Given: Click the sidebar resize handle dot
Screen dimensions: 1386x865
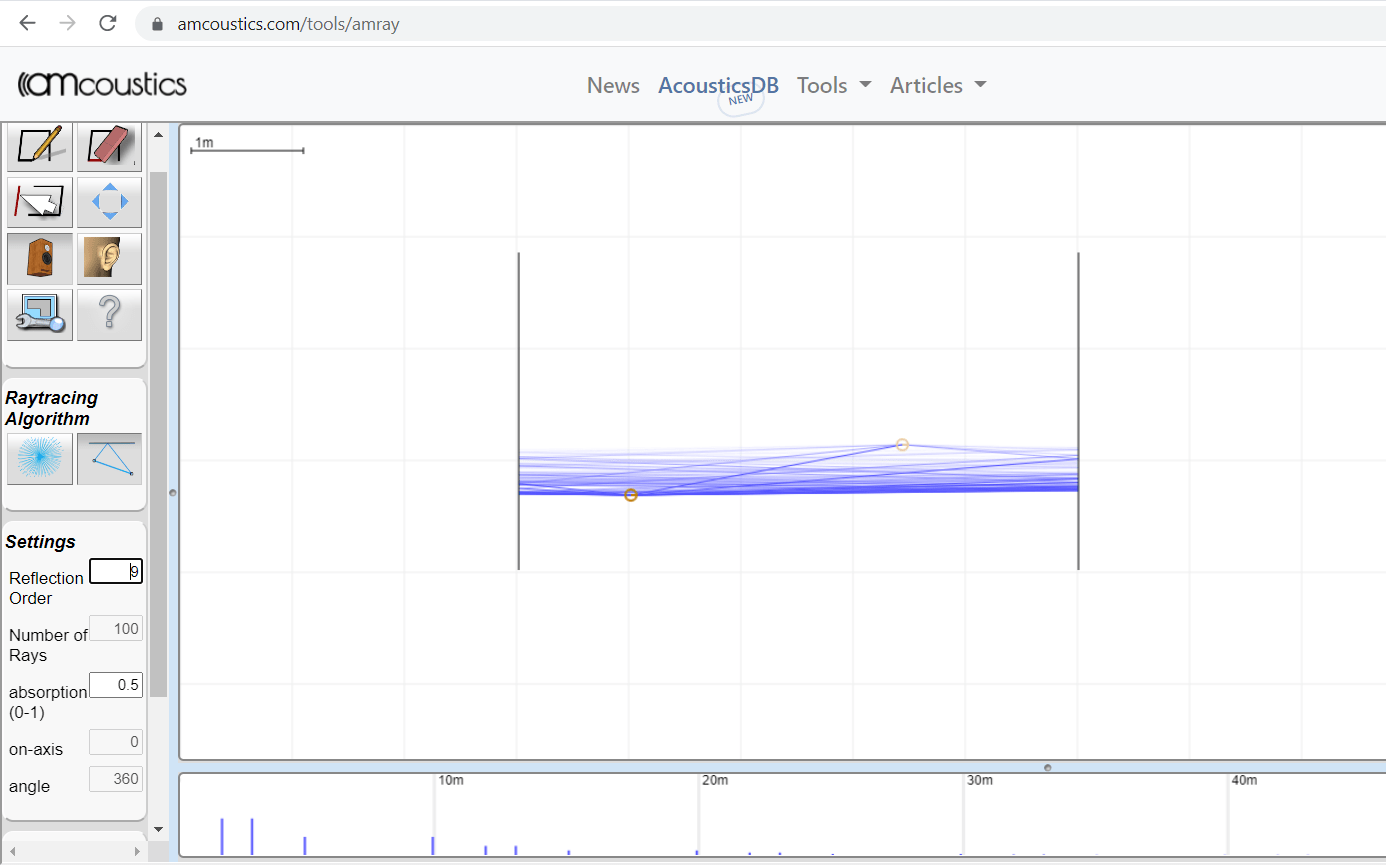Looking at the screenshot, I should click(x=173, y=493).
